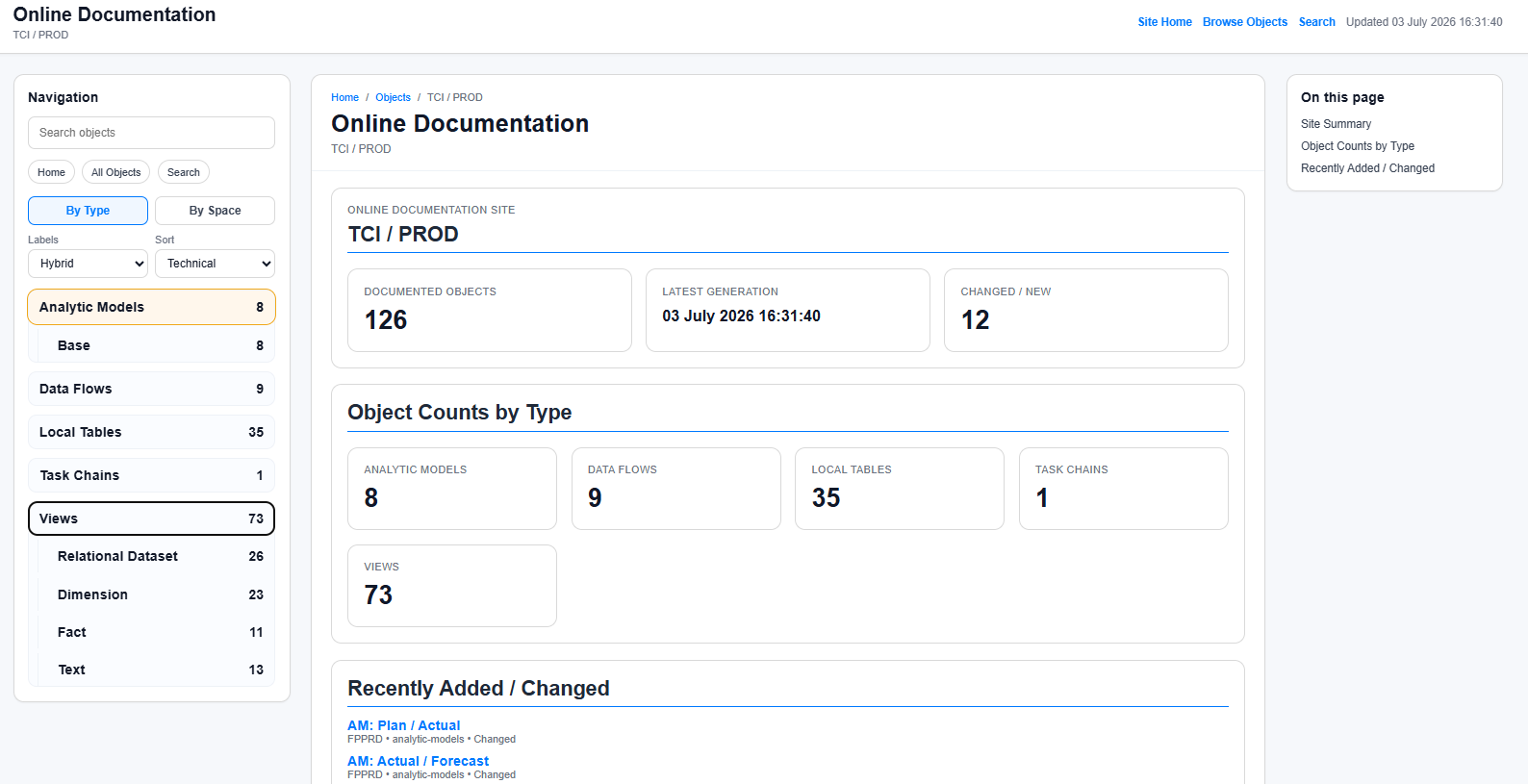
Task: Click the Navigation panel heading
Action: (63, 97)
